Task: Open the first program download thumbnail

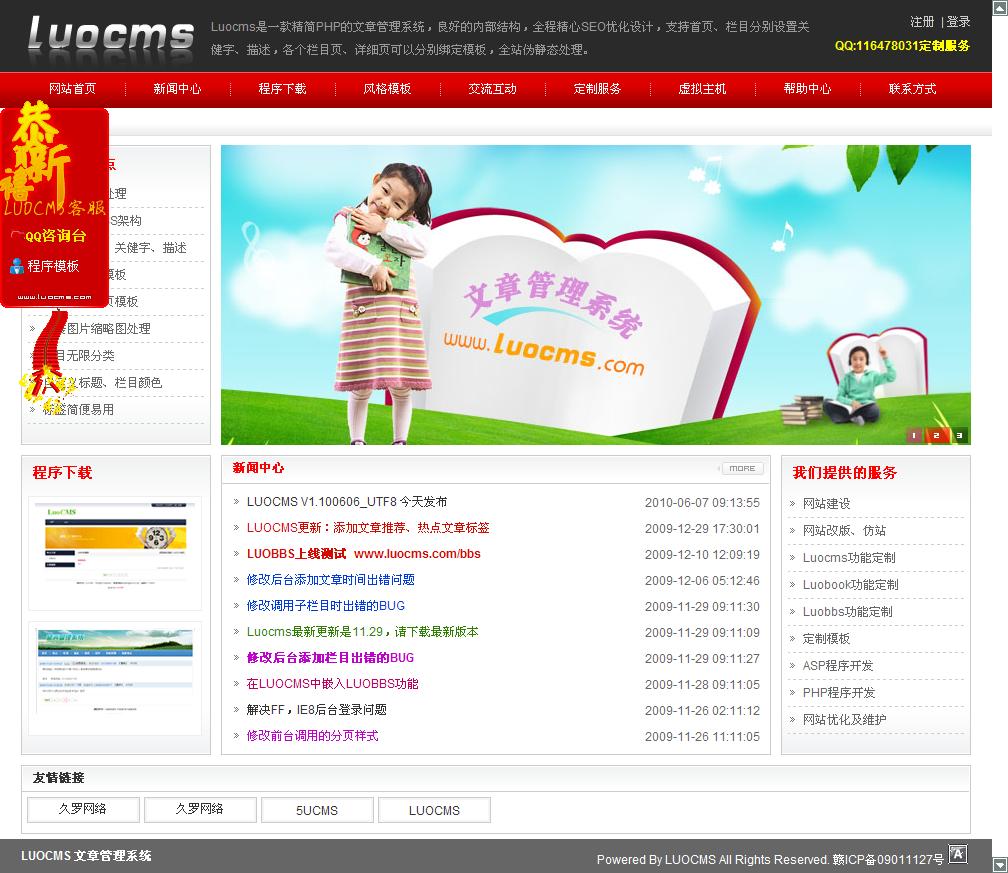Action: tap(115, 552)
